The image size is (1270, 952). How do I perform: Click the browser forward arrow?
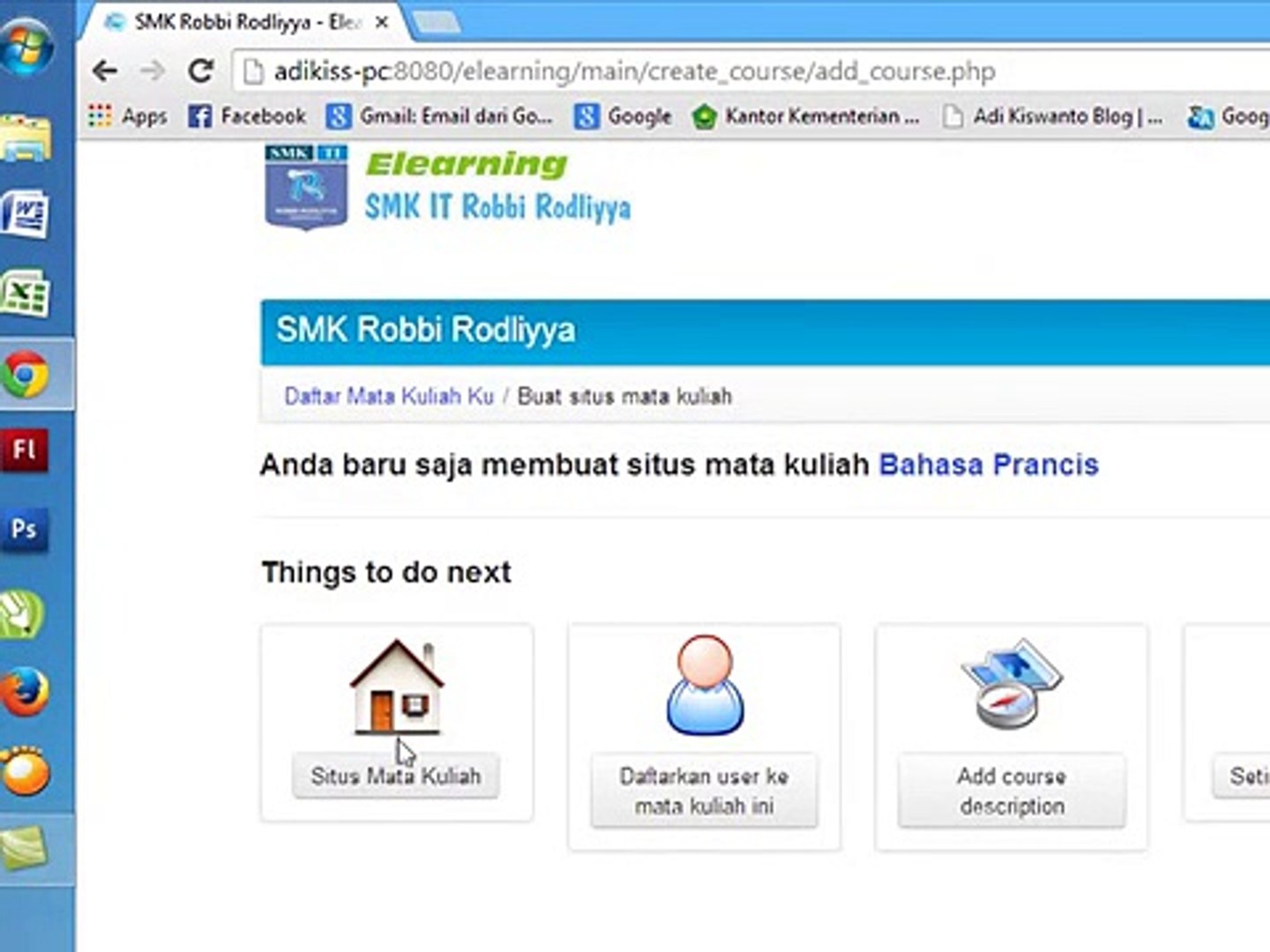[153, 71]
